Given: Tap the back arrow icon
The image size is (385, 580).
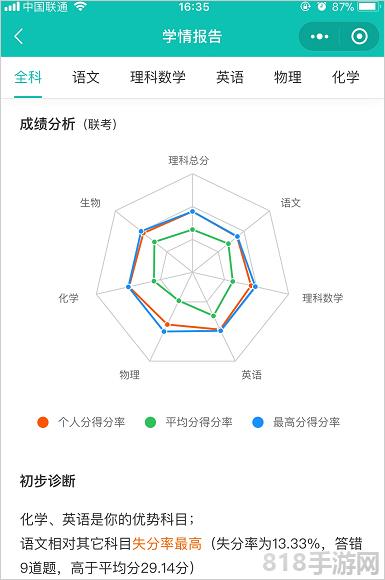Looking at the screenshot, I should click(19, 37).
